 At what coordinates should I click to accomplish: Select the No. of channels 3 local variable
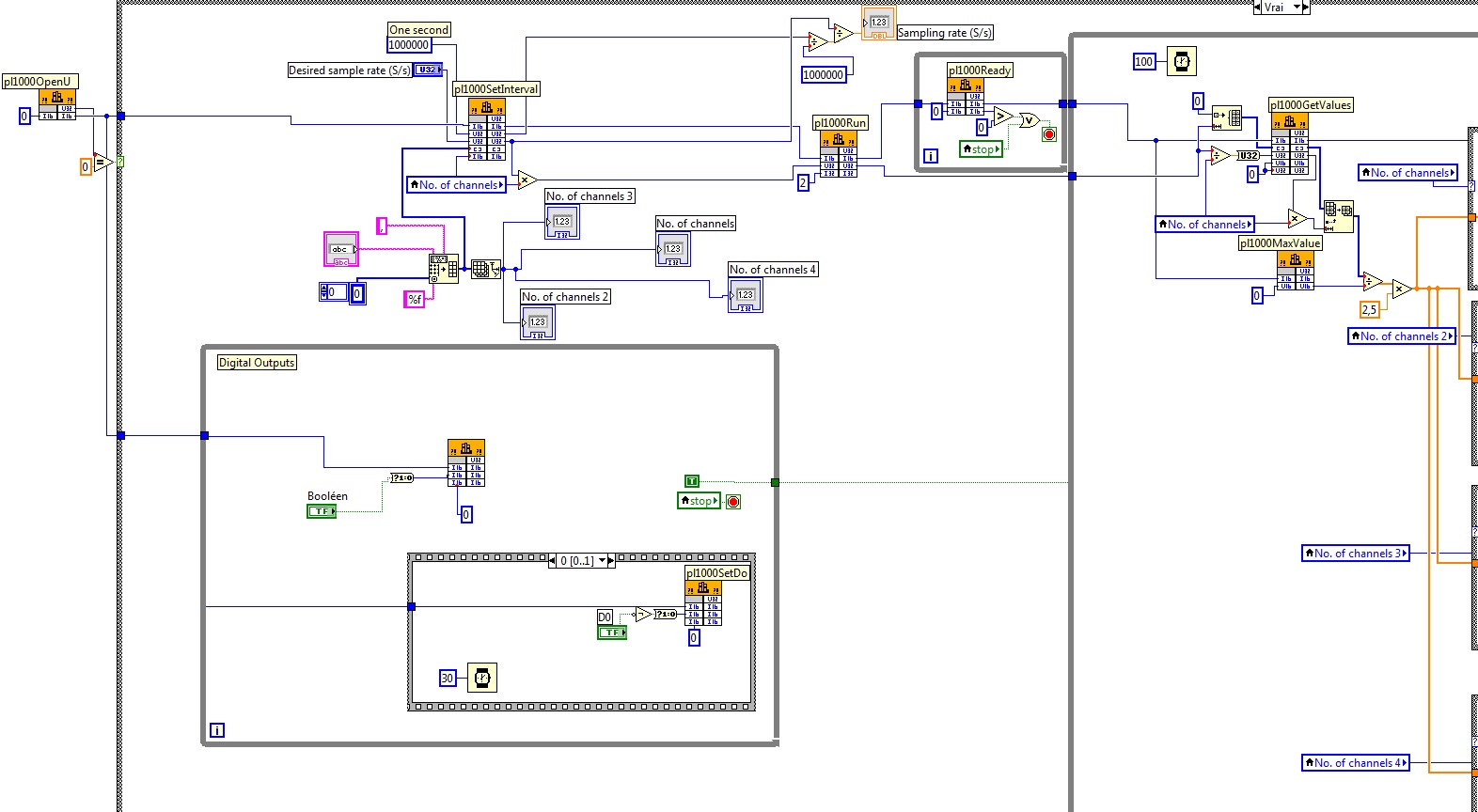click(1356, 554)
